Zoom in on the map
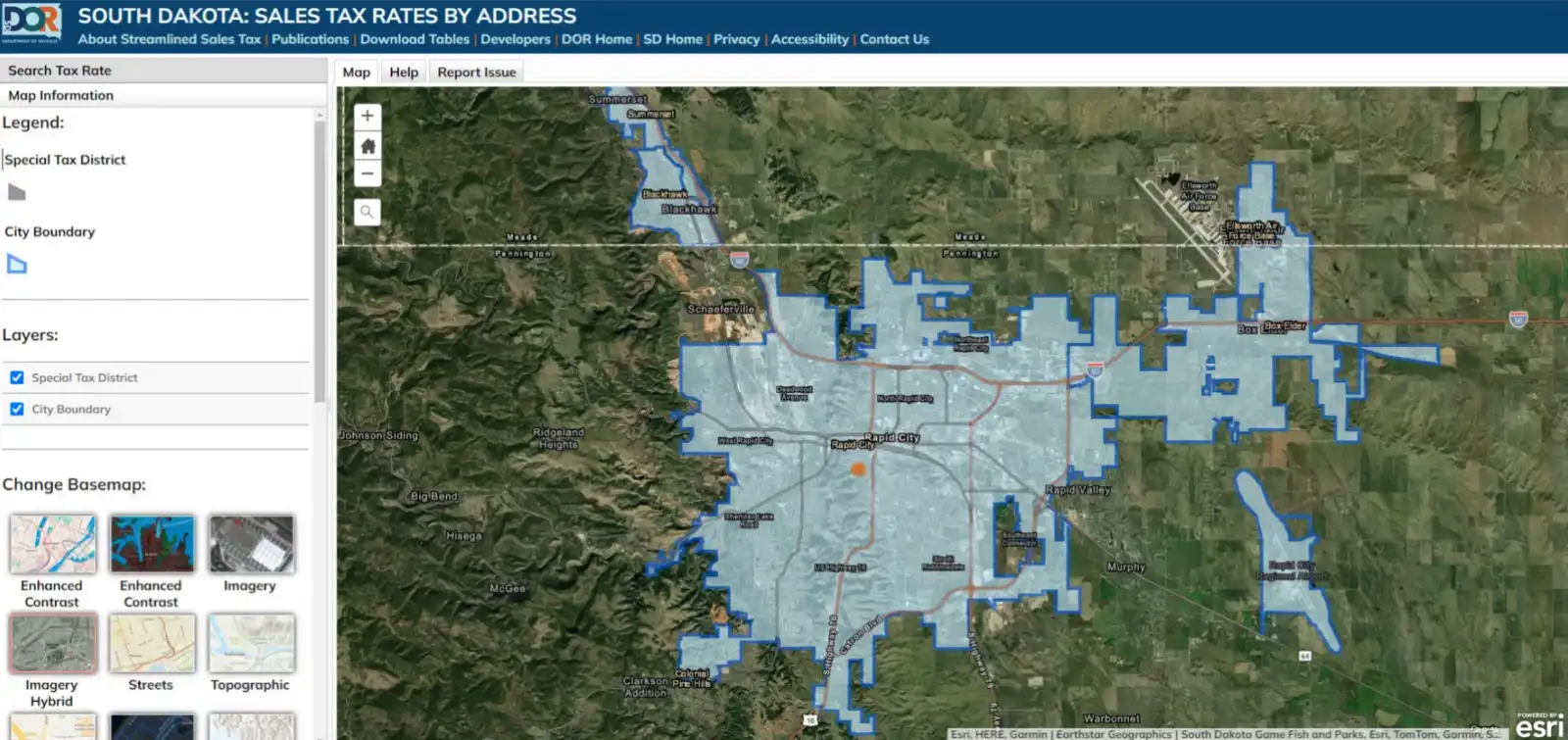The image size is (1568, 740). 367,116
